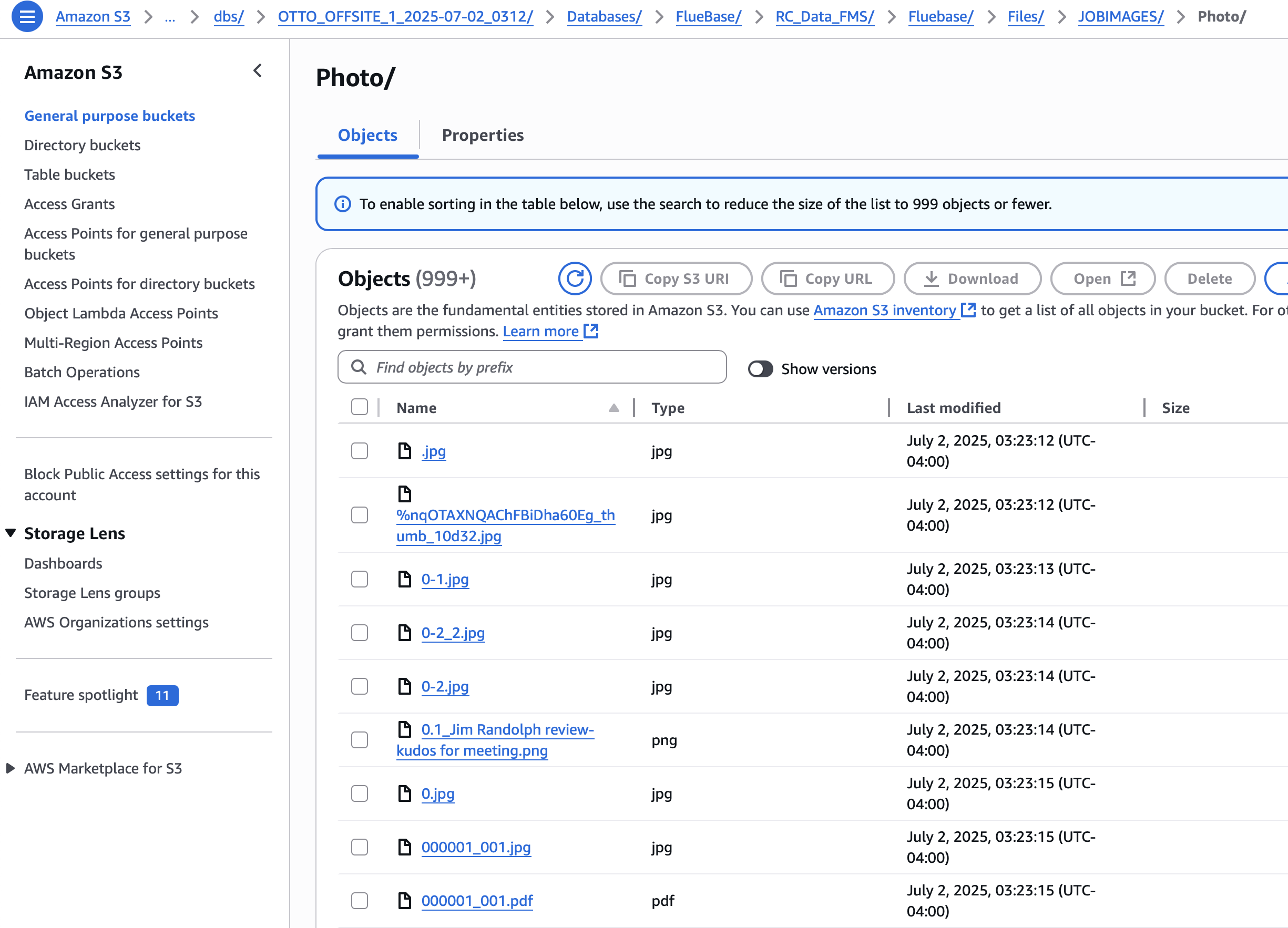Click the Copy URL button

(828, 279)
